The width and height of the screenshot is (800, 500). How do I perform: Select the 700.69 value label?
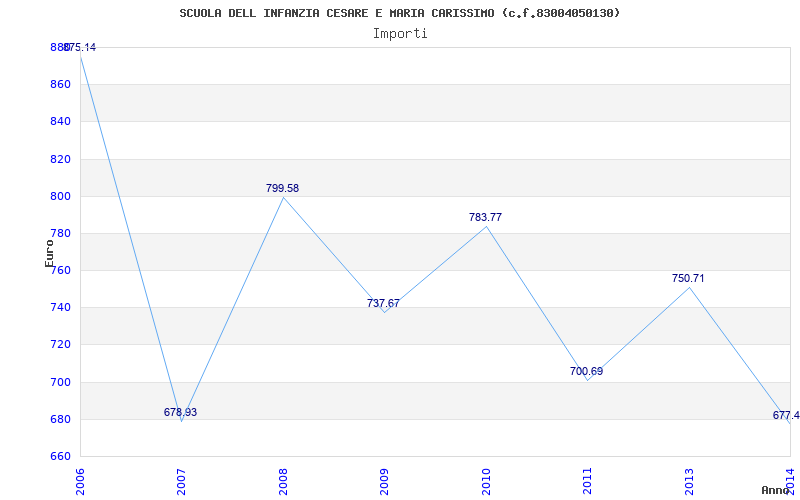pyautogui.click(x=586, y=371)
